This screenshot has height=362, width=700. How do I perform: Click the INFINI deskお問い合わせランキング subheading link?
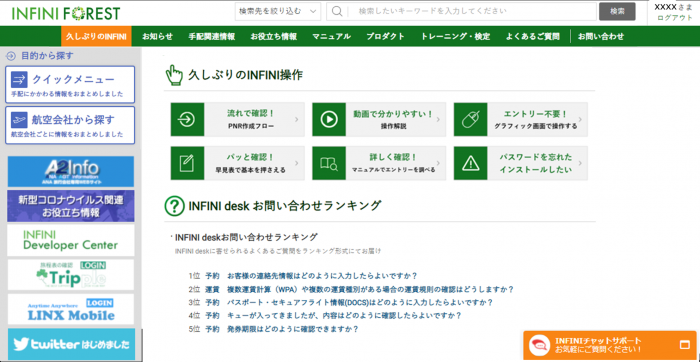point(246,237)
